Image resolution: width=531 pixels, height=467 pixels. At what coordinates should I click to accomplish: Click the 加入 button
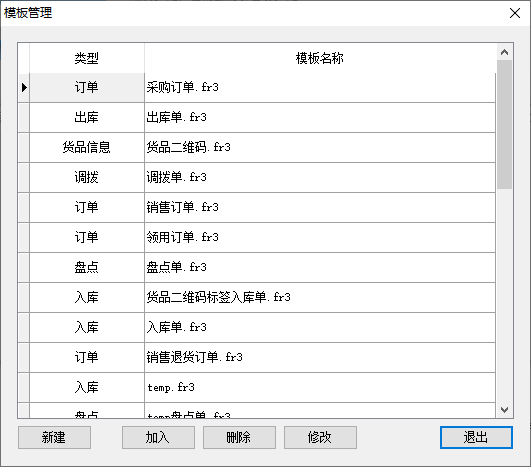pyautogui.click(x=158, y=437)
